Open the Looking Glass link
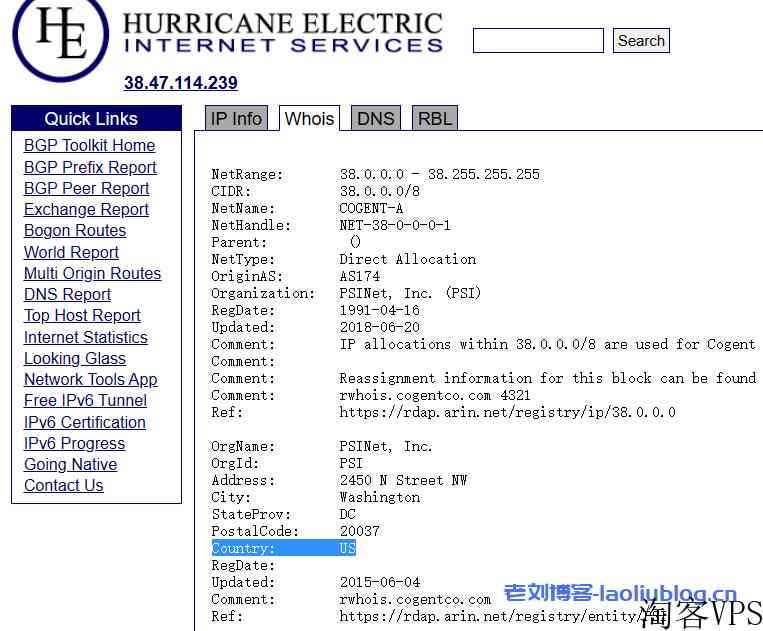Screen dimensions: 763x631 point(75,358)
